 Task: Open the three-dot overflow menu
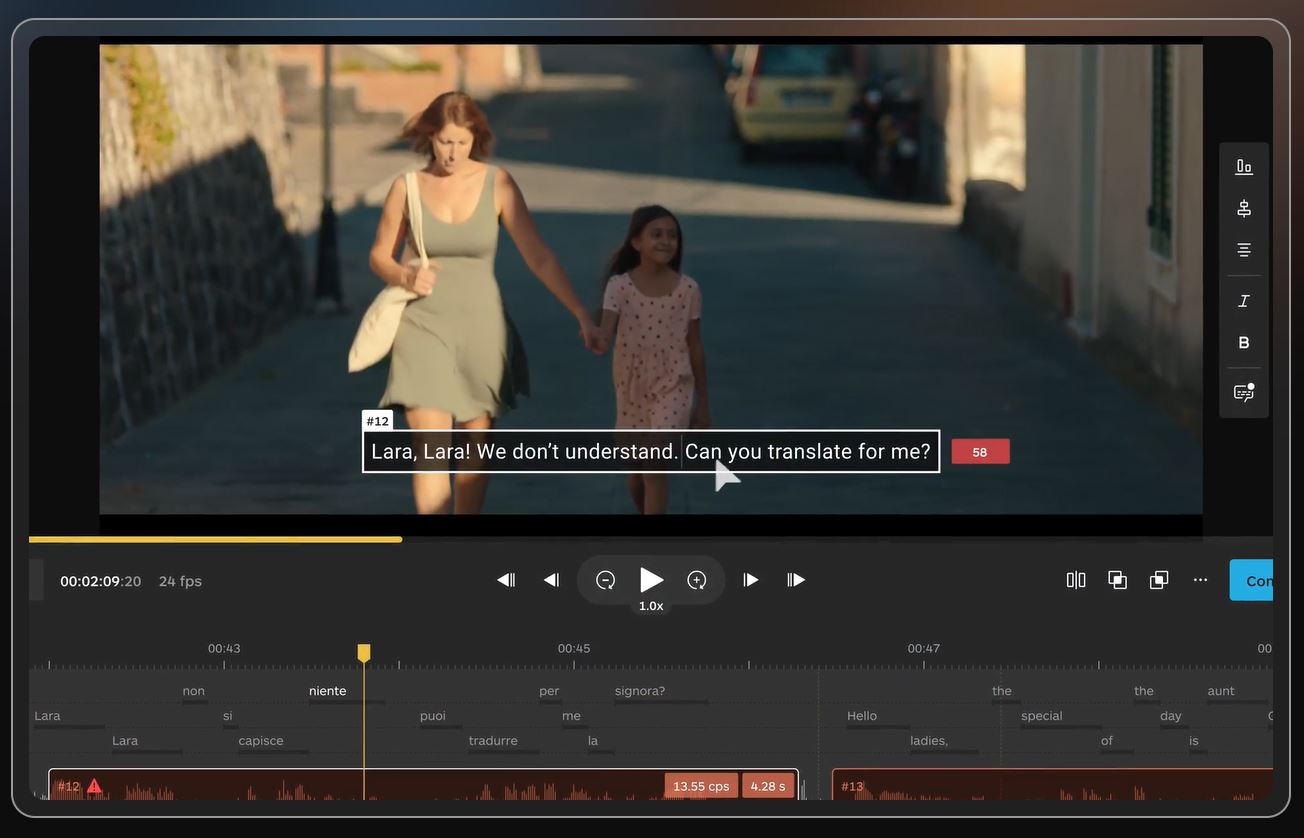(x=1200, y=579)
